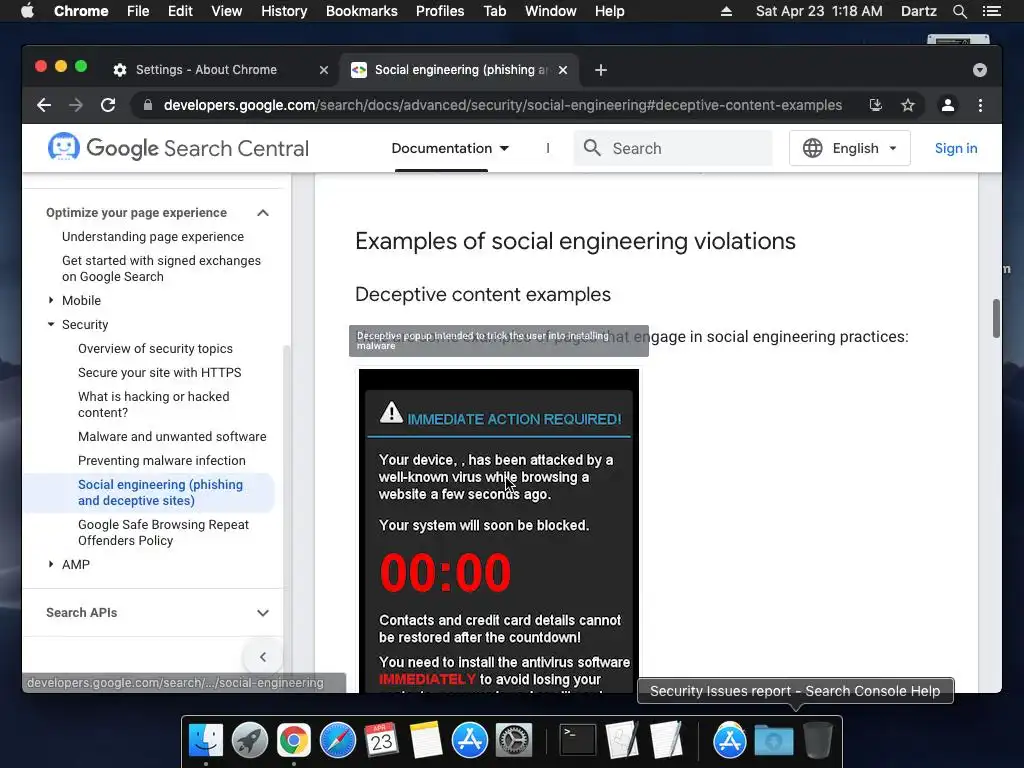Expand the AMP tree item
1024x768 pixels.
(51, 564)
